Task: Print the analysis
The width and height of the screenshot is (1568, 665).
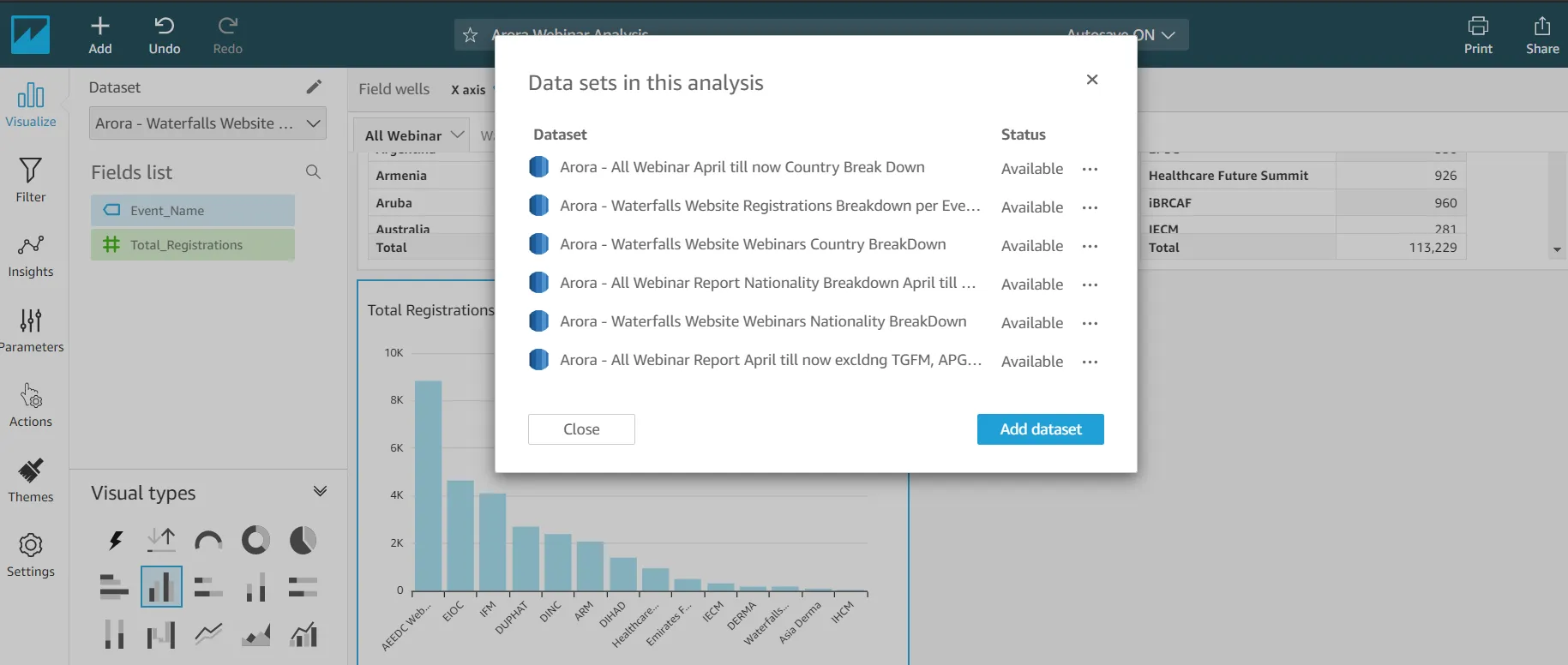Action: 1478,36
